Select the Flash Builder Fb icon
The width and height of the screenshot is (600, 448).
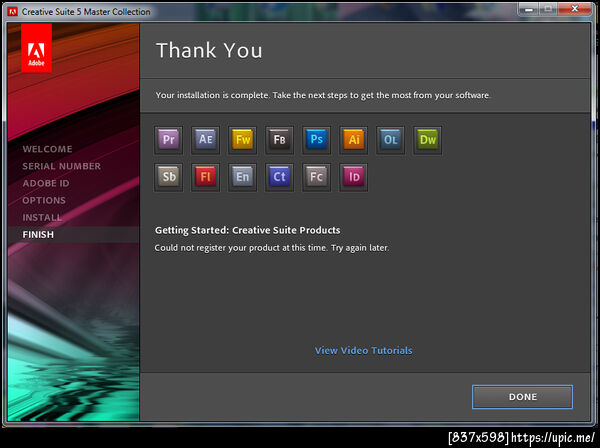(x=279, y=140)
